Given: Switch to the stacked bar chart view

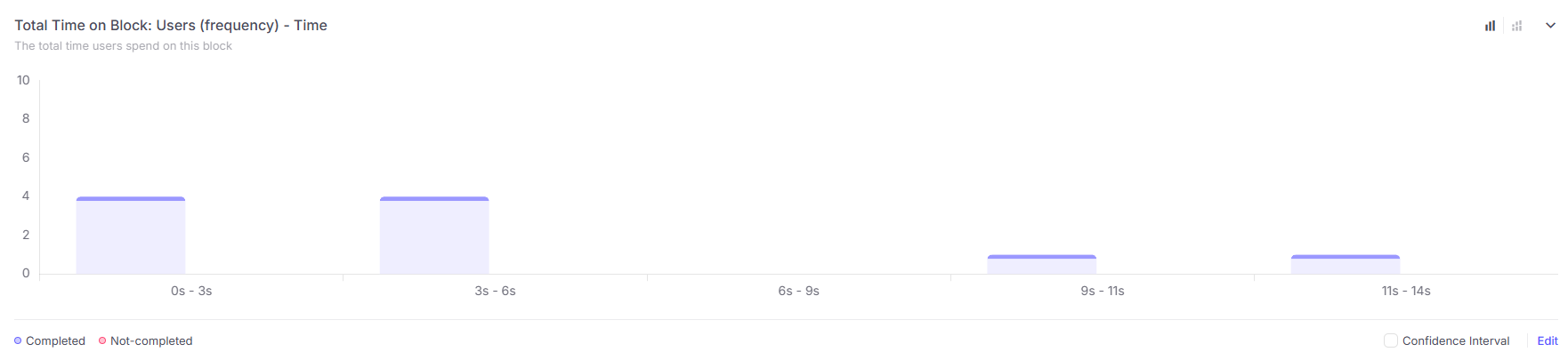Looking at the screenshot, I should point(1517,26).
